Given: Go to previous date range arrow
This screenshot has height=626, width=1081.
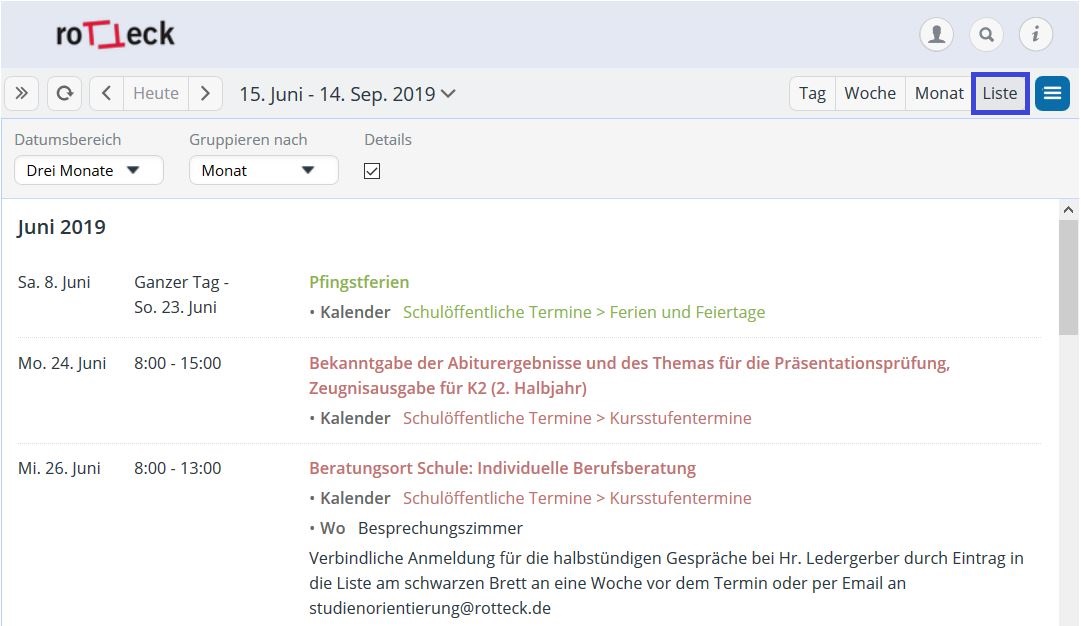Looking at the screenshot, I should coord(107,93).
